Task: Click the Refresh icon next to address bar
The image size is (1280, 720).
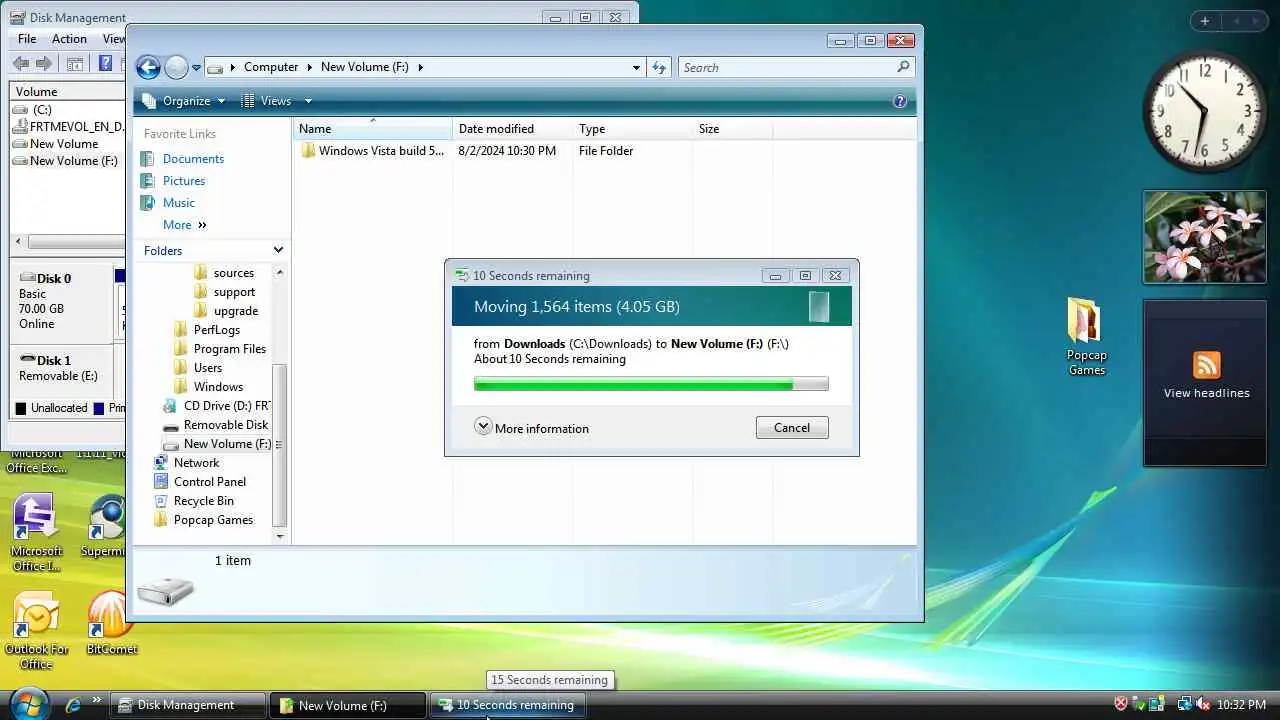Action: (659, 67)
